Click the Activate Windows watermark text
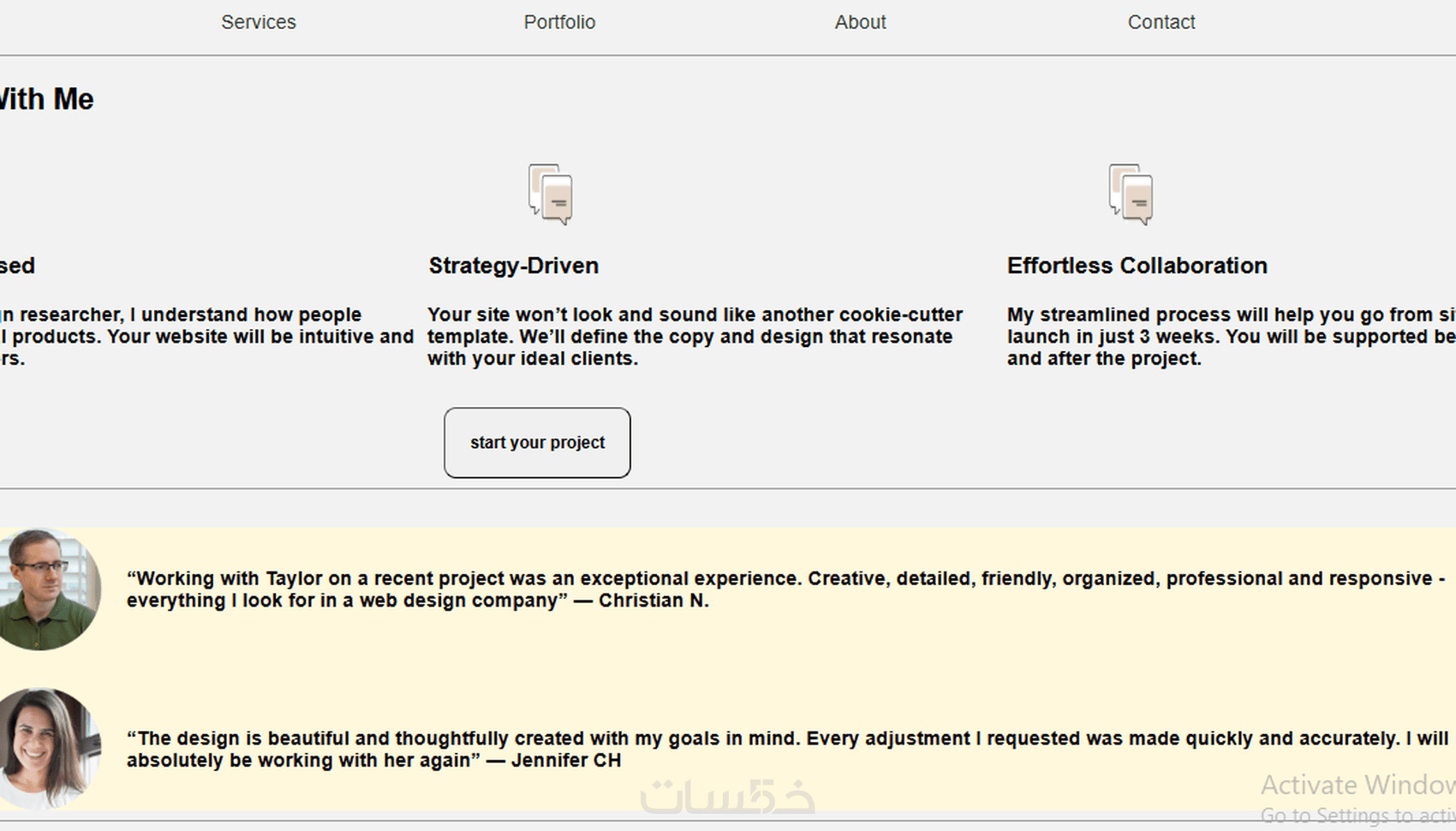1456x831 pixels. tap(1357, 786)
